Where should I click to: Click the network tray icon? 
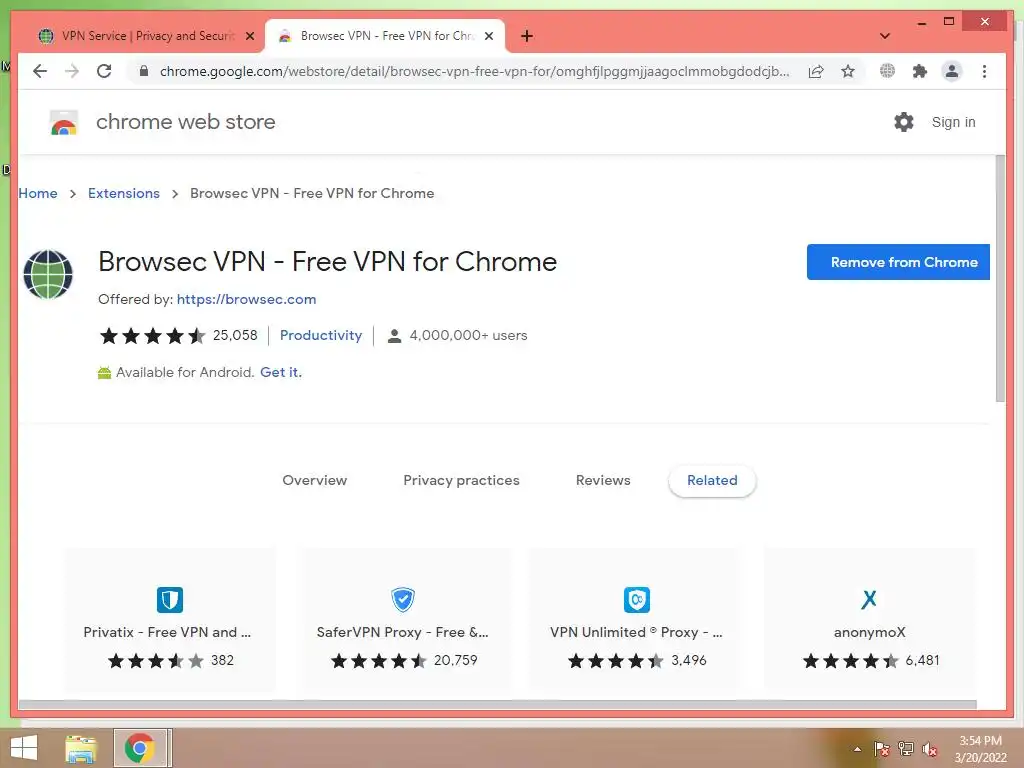pyautogui.click(x=906, y=749)
